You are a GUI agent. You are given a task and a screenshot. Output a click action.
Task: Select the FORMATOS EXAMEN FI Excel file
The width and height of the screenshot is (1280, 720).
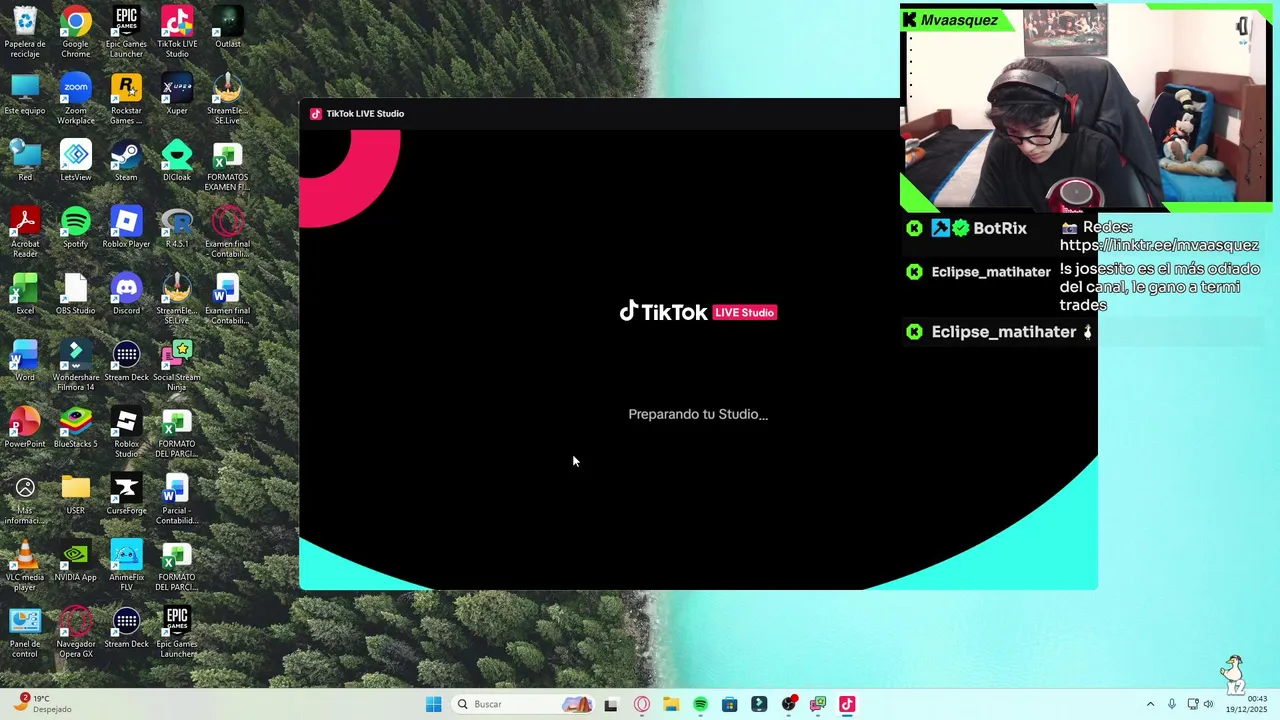pos(227,166)
